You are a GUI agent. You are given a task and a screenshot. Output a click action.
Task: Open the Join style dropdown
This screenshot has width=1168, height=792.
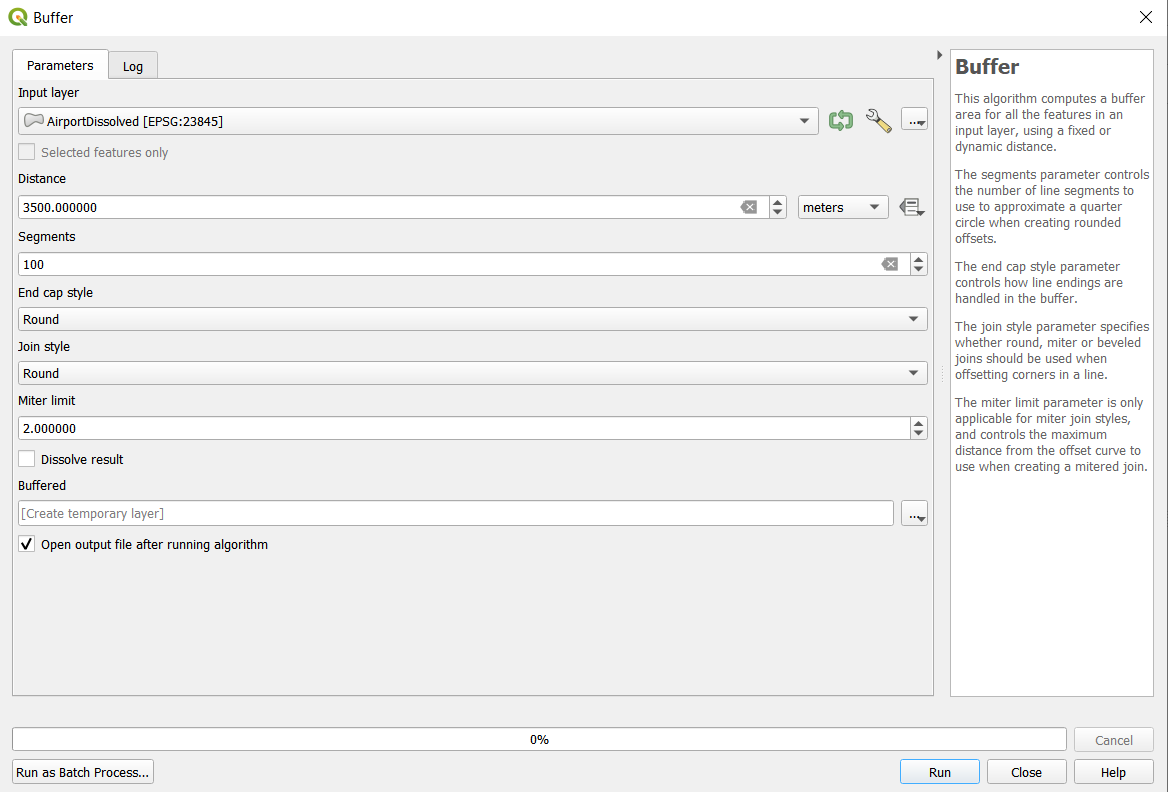[x=472, y=373]
